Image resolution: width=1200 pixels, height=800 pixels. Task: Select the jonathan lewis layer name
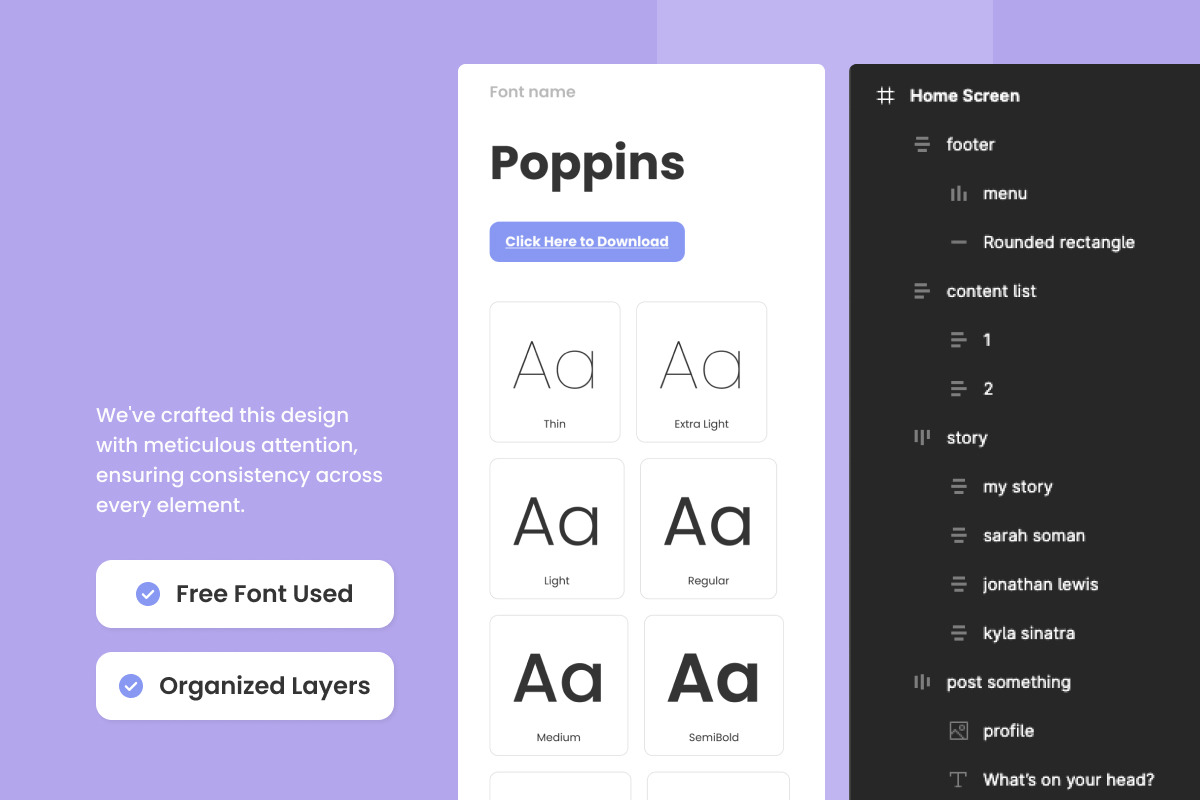click(1041, 584)
